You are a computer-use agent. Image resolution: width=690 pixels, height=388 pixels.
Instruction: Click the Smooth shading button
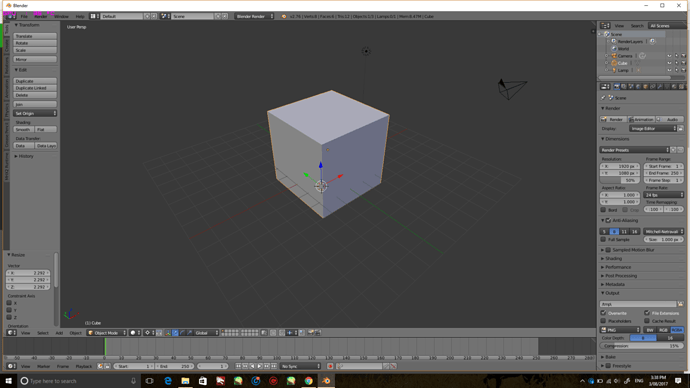24,129
